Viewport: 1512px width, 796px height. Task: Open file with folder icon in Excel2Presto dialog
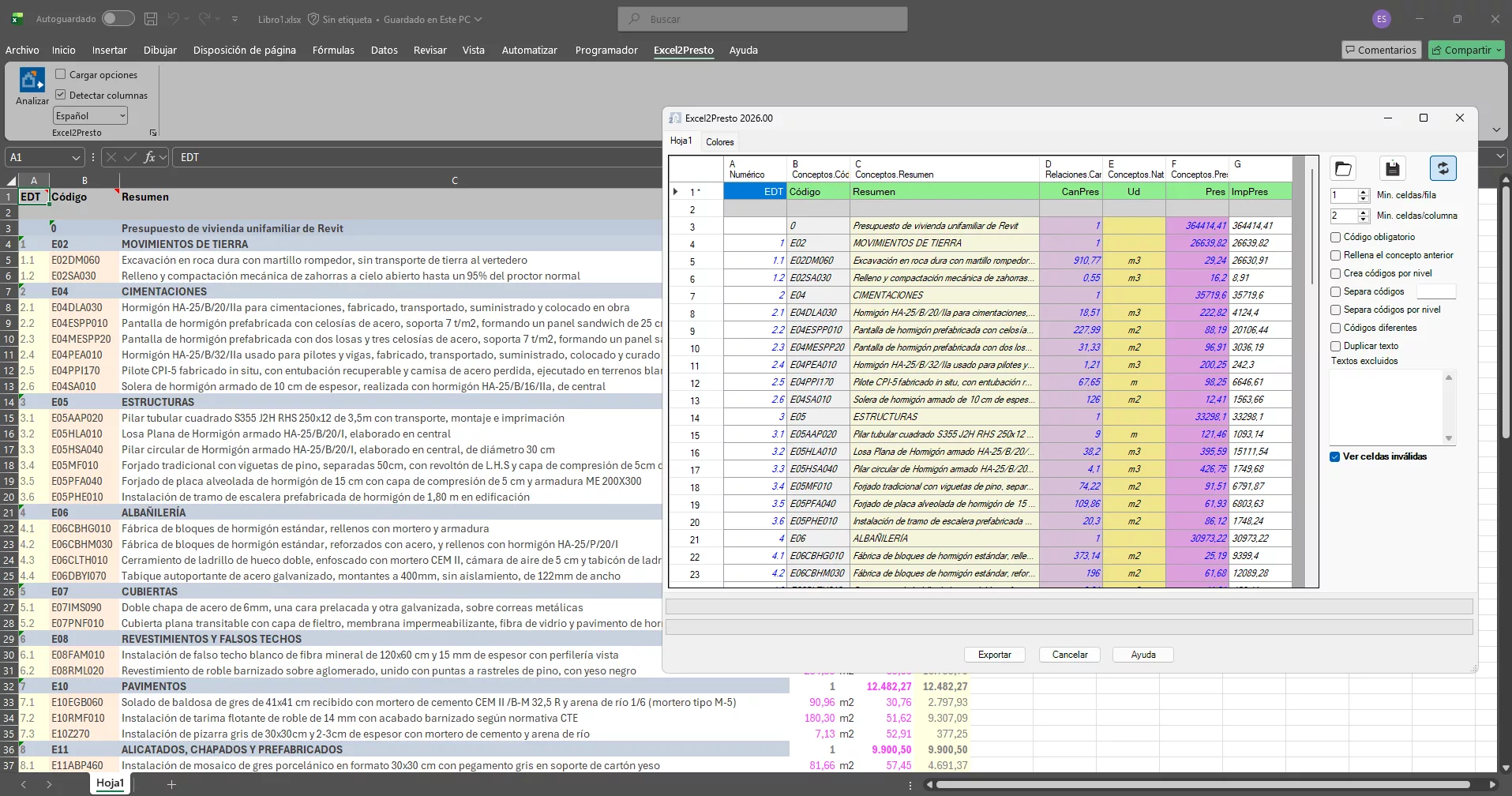1343,168
